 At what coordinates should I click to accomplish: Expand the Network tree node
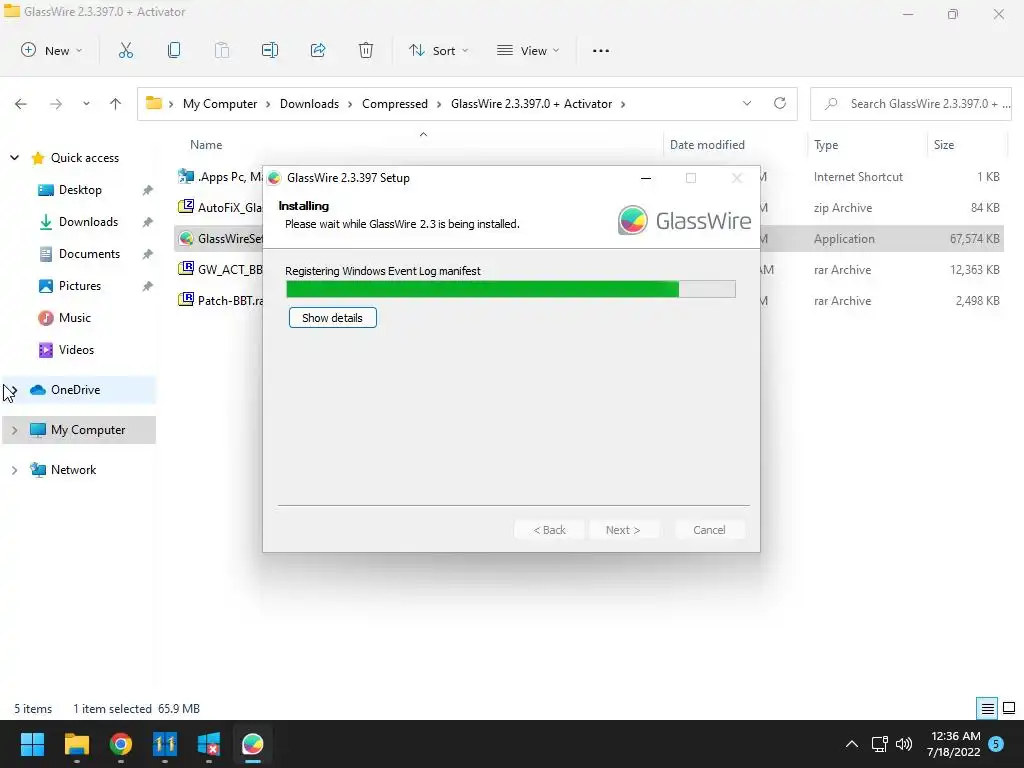(14, 470)
